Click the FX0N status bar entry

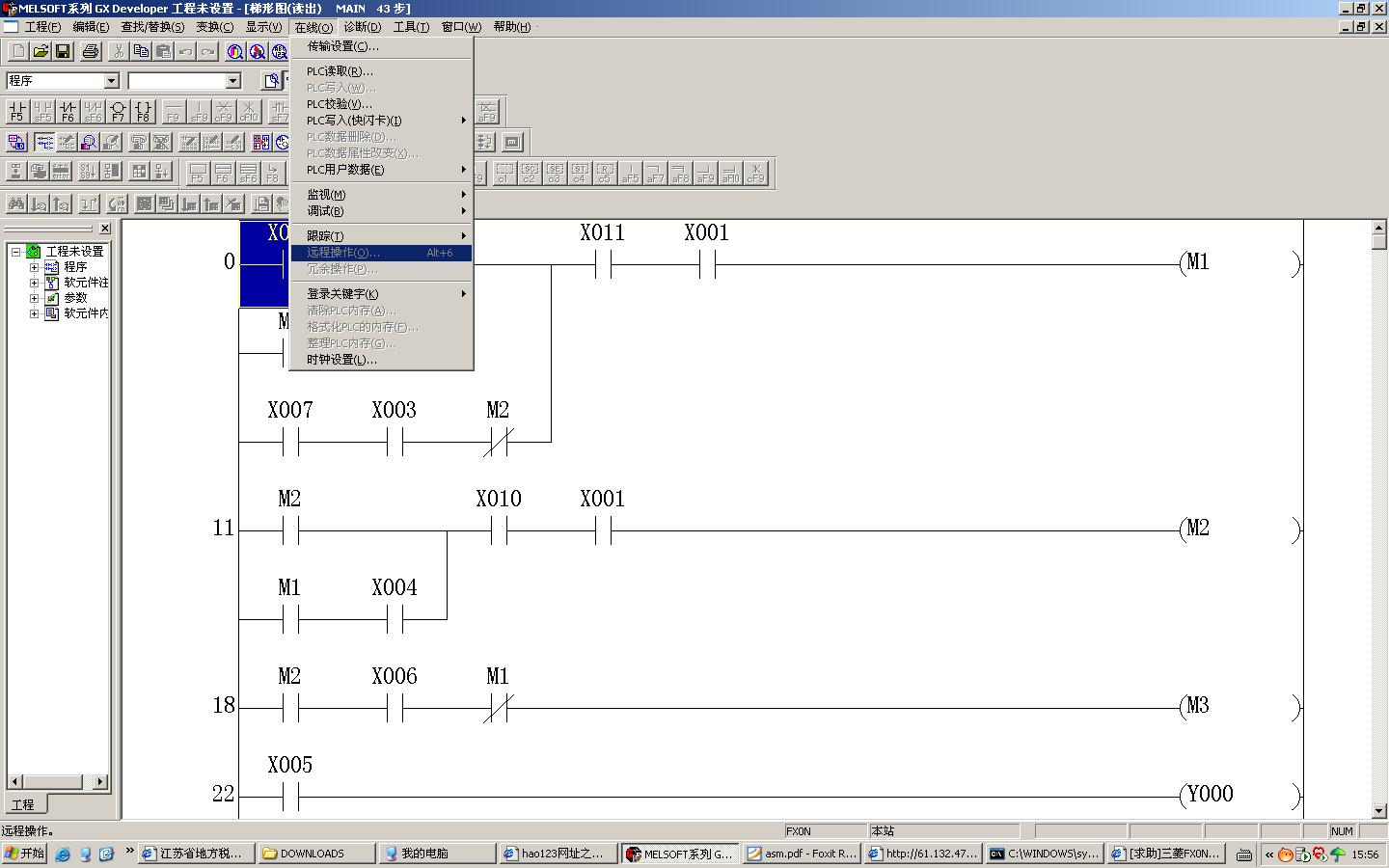tap(827, 831)
